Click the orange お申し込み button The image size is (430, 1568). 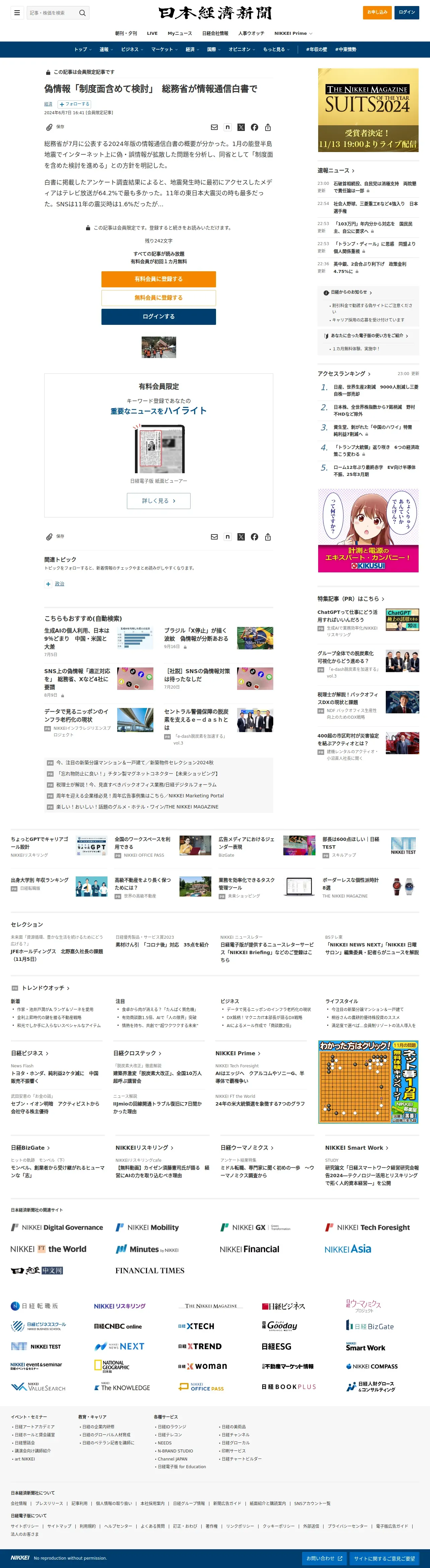pos(377,12)
